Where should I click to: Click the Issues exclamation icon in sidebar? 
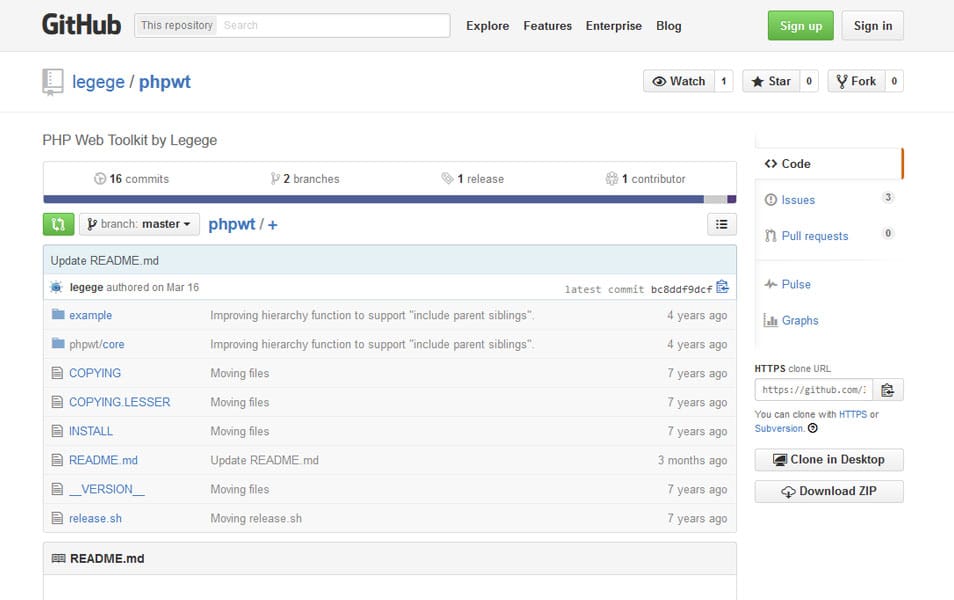tap(771, 200)
